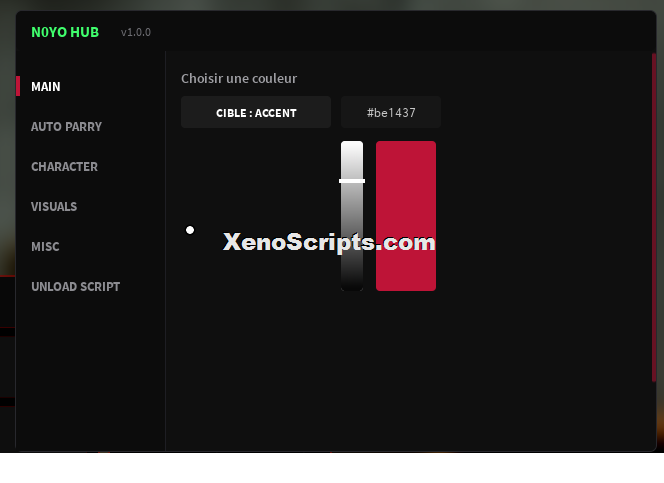Click UNLOAD SCRIPT in the sidebar
This screenshot has height=483, width=664.
pos(76,287)
